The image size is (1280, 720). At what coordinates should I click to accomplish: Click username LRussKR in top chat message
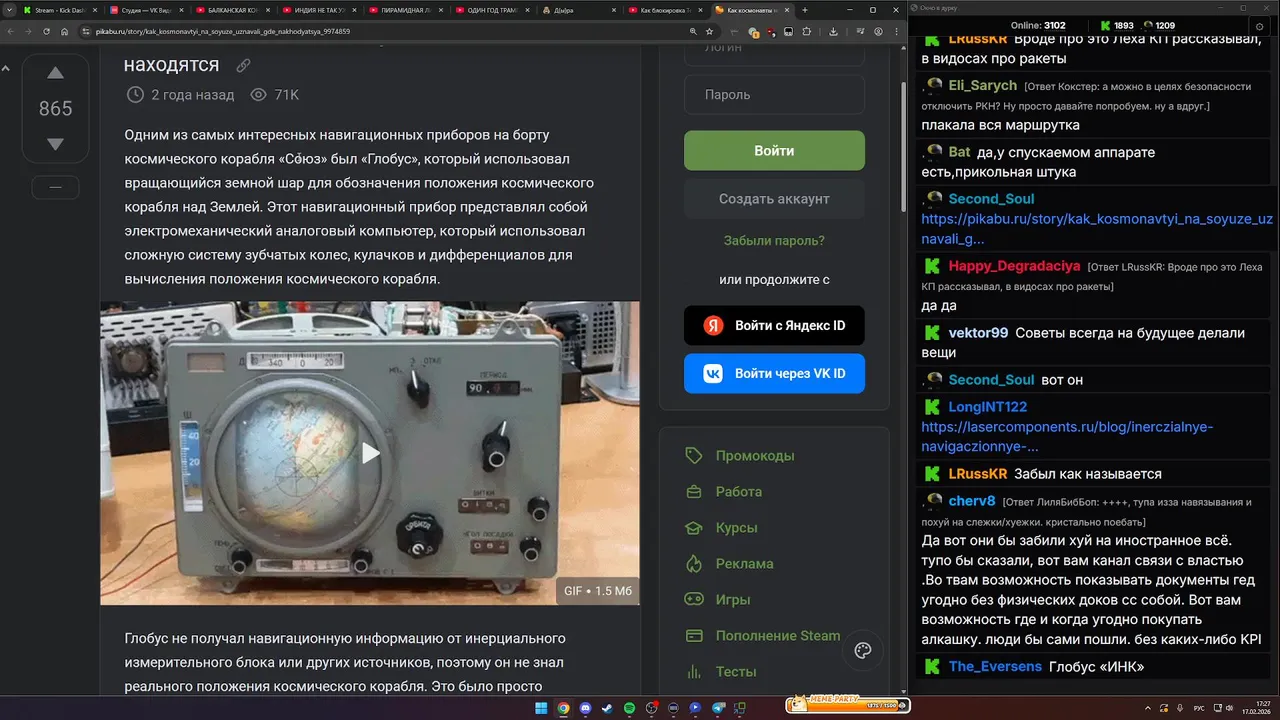978,40
